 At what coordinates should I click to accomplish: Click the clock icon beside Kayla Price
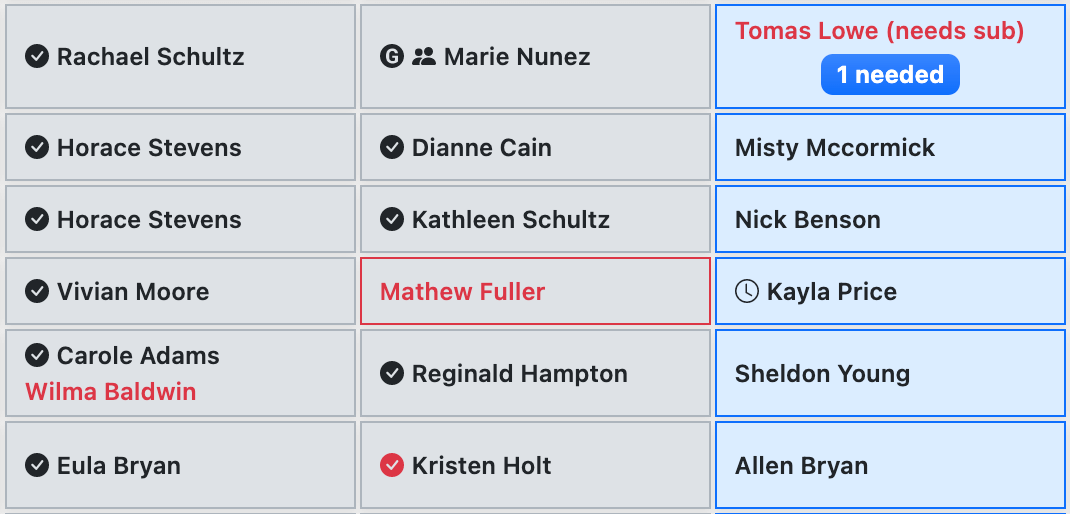point(747,292)
